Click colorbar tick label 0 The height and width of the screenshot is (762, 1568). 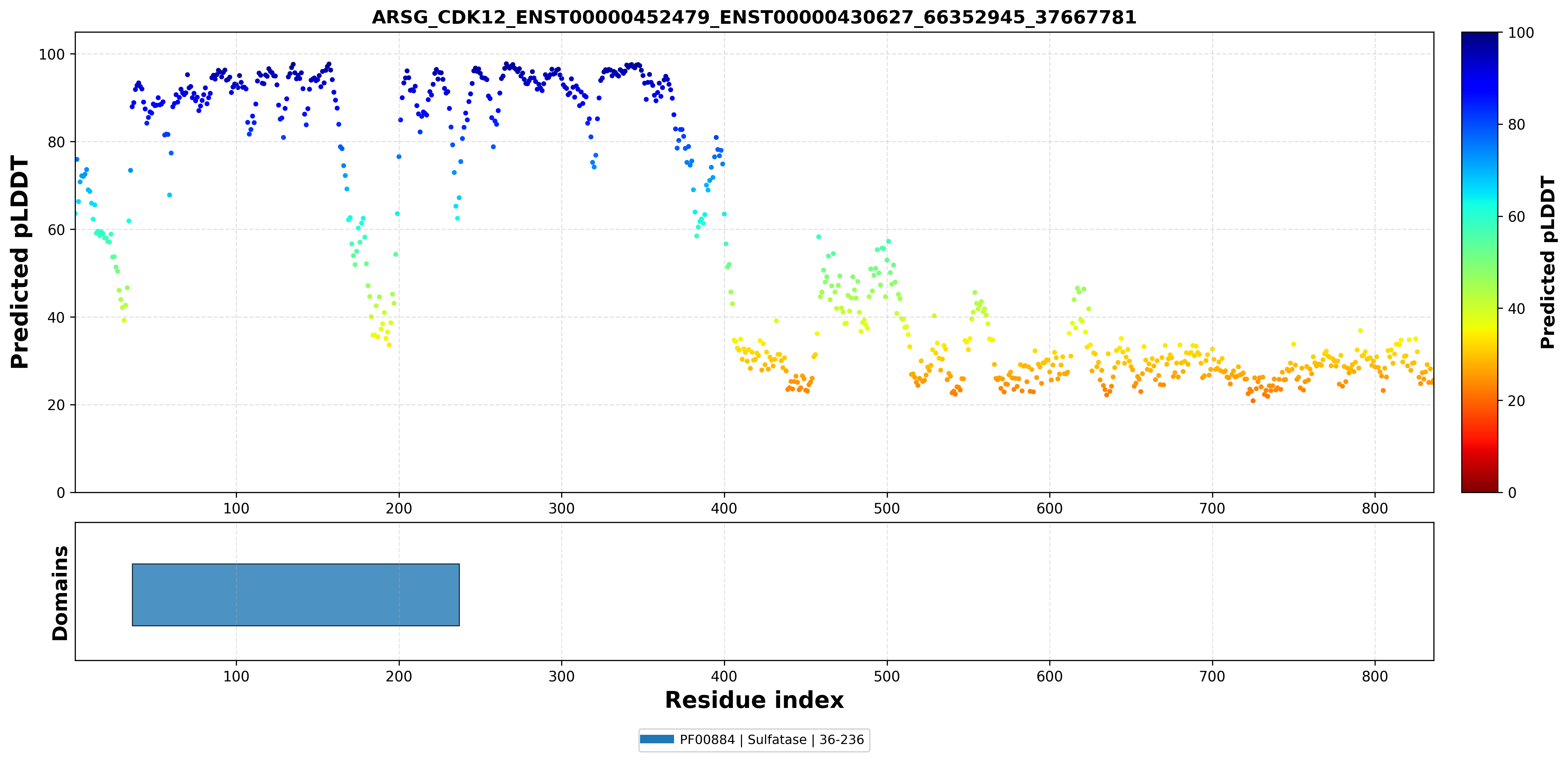(1512, 493)
